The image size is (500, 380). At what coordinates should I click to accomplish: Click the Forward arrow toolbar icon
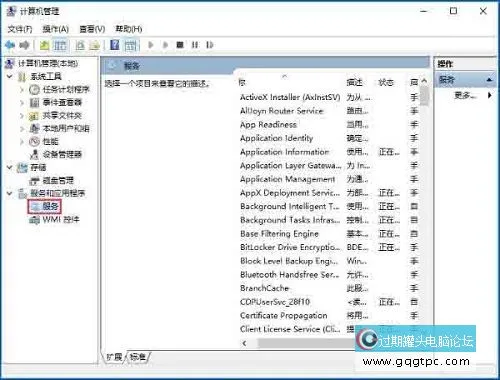(24, 45)
